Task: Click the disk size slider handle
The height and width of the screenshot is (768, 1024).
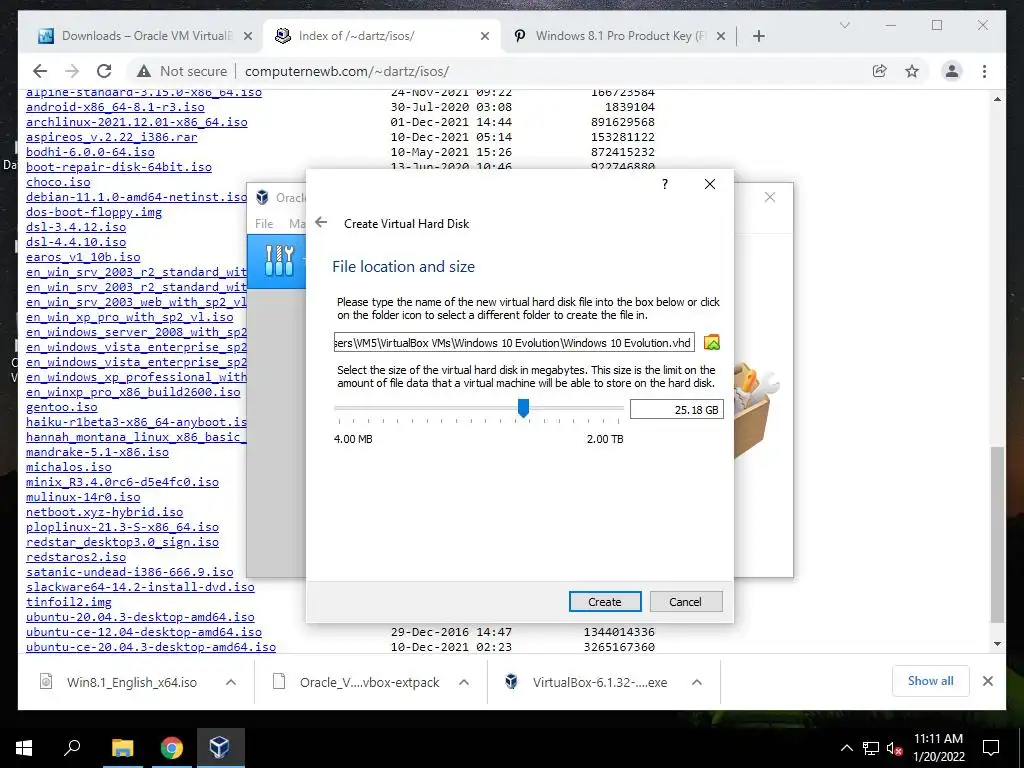Action: click(x=523, y=409)
